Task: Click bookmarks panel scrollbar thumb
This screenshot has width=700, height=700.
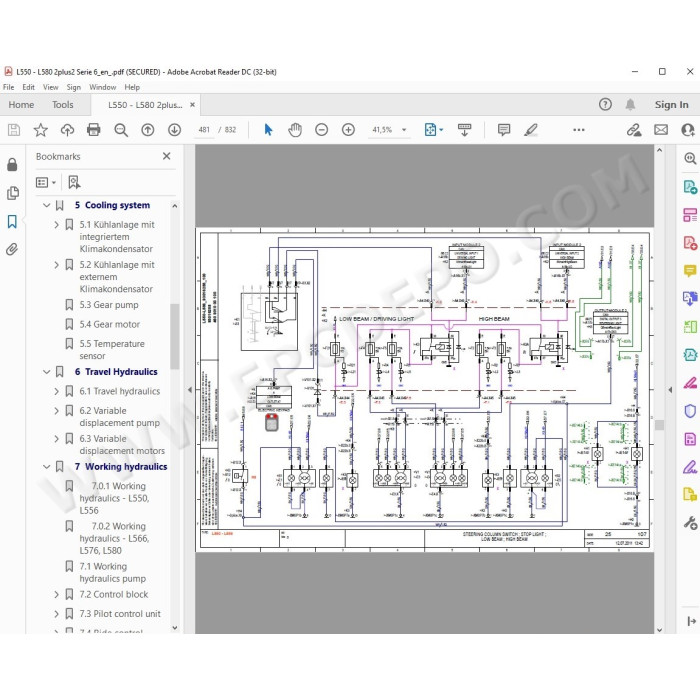Action: pos(175,336)
